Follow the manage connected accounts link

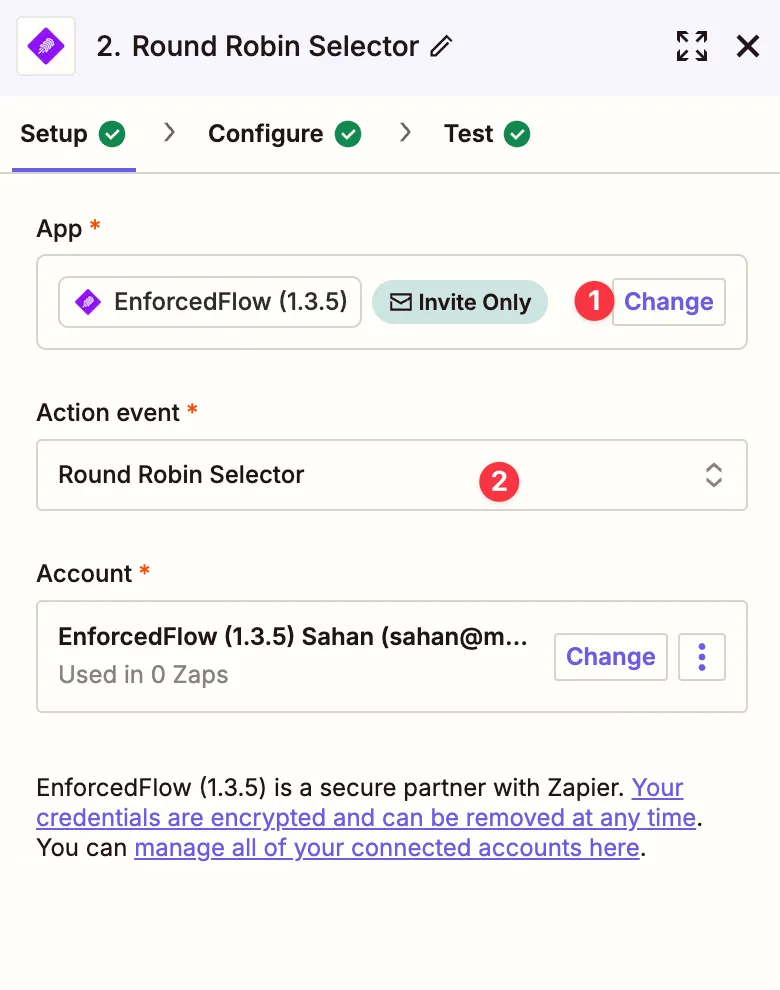(x=386, y=848)
